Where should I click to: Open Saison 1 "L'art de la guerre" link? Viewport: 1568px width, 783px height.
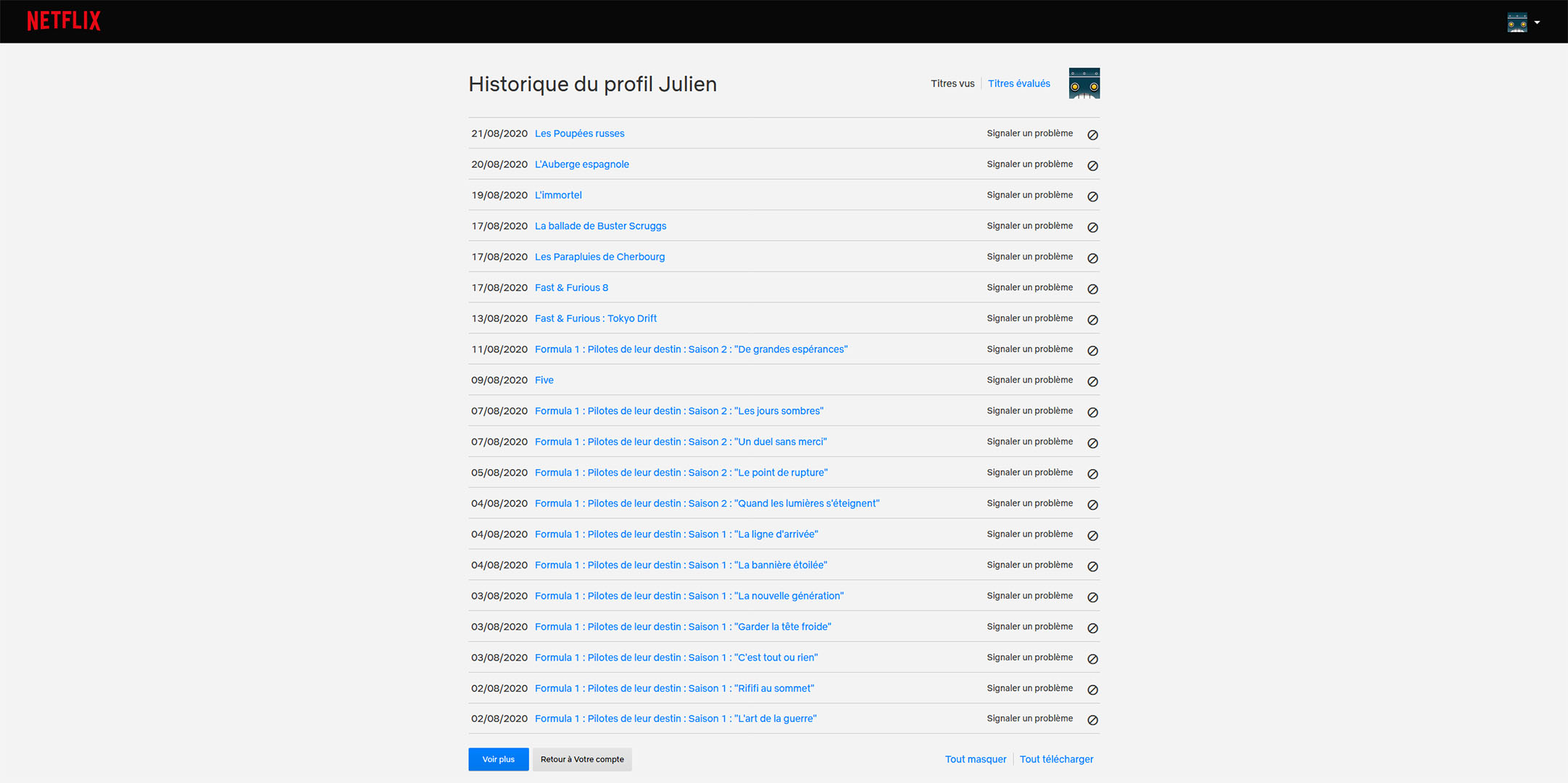pos(676,718)
